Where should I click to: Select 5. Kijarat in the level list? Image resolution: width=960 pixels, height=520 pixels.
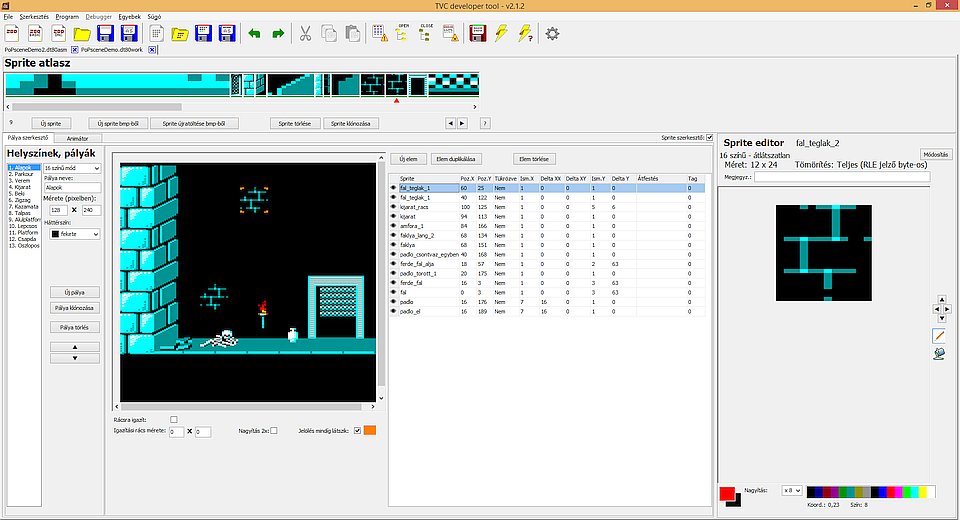pos(22,186)
